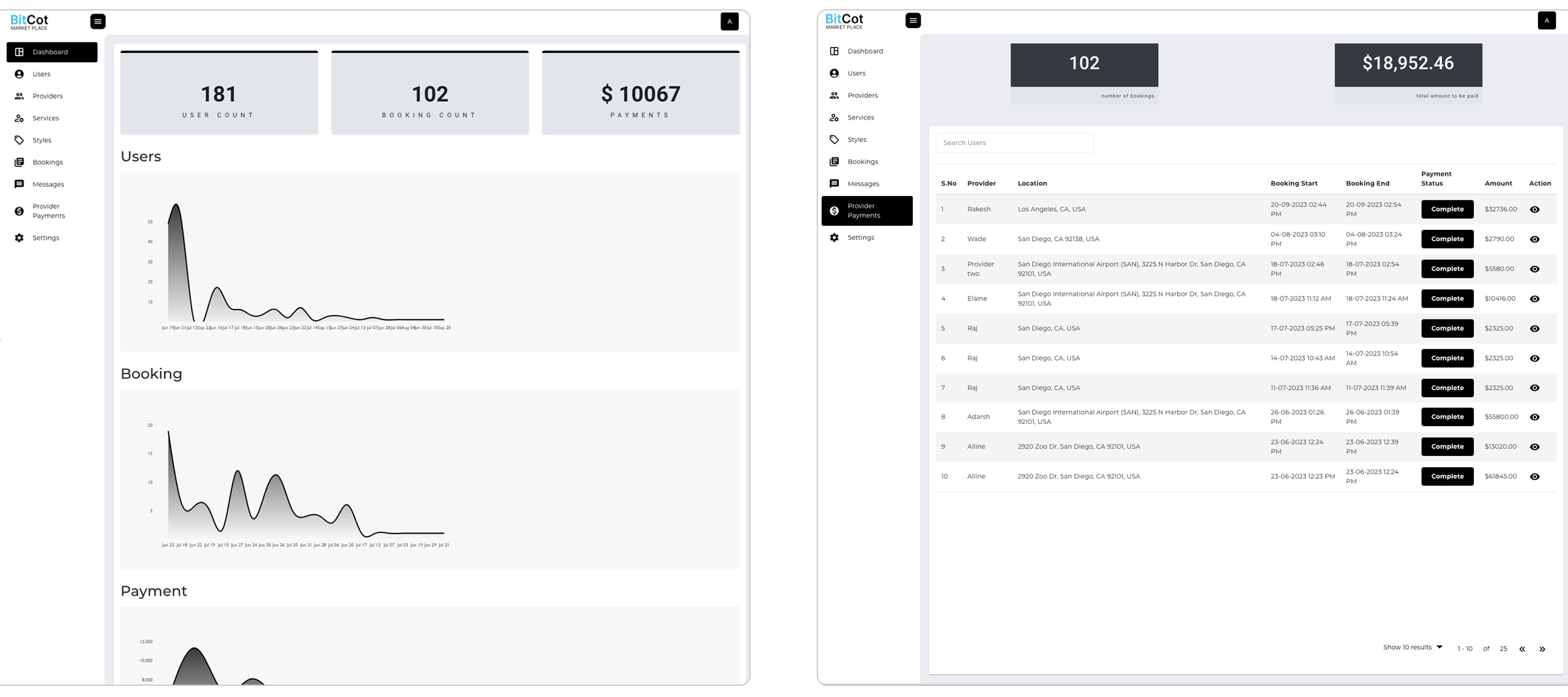Select Messages in the sidebar menu
The width and height of the screenshot is (1568, 697).
tap(20, 184)
